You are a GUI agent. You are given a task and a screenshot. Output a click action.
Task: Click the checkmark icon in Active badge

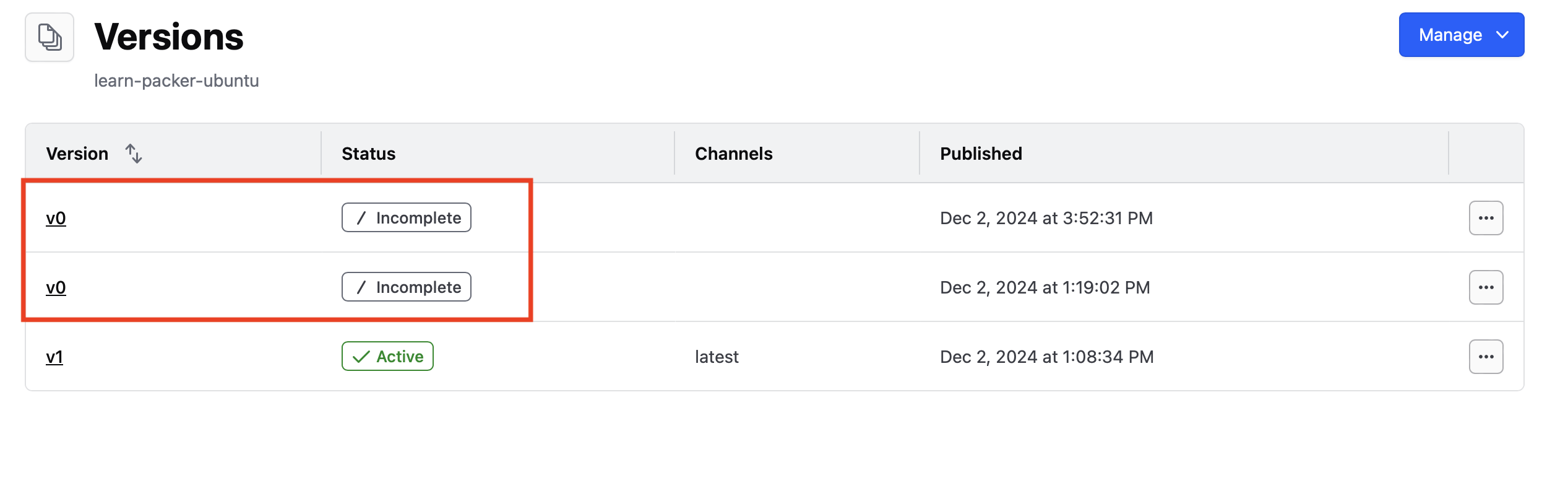click(361, 357)
